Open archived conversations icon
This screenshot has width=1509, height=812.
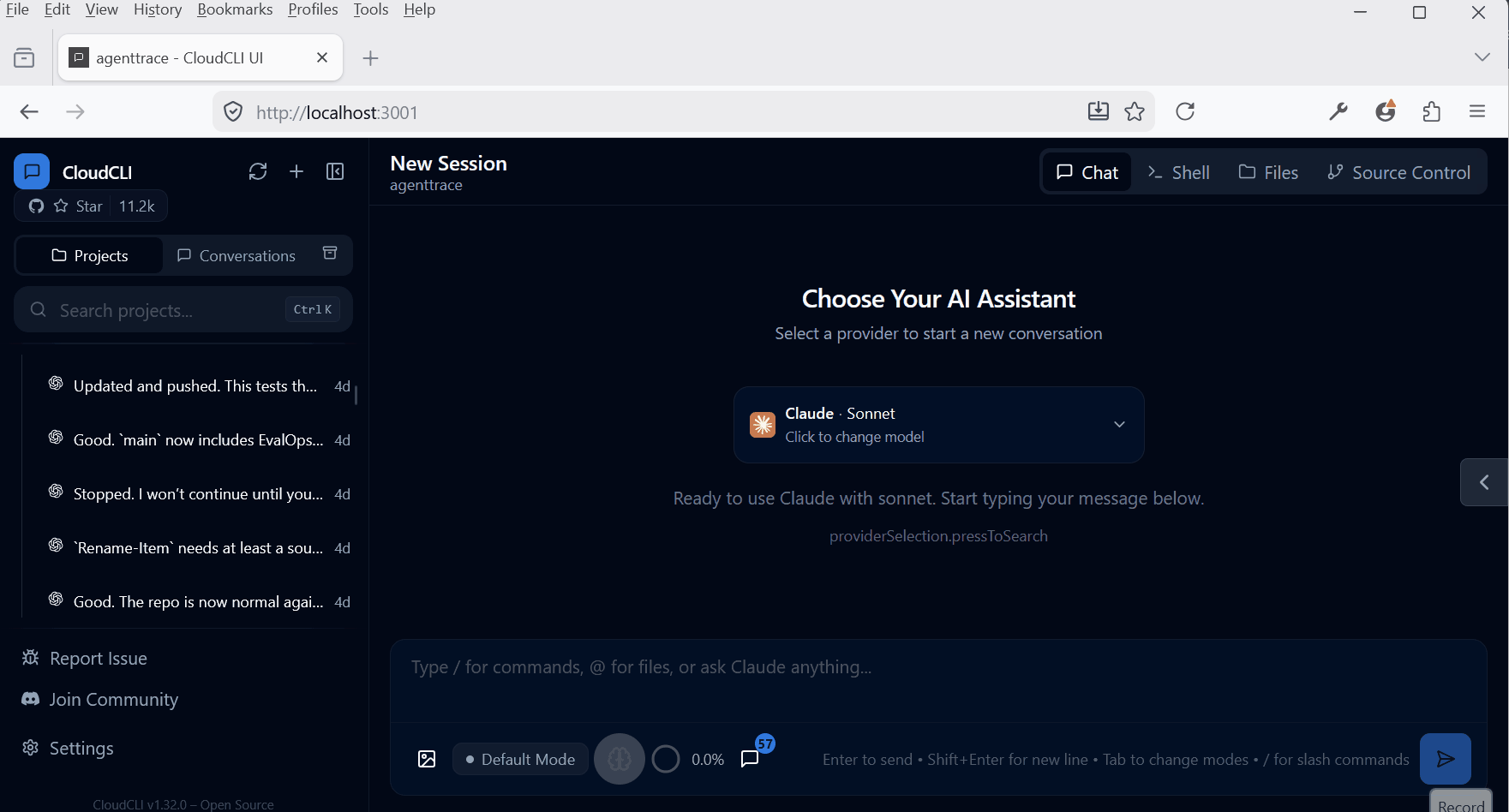(x=330, y=254)
